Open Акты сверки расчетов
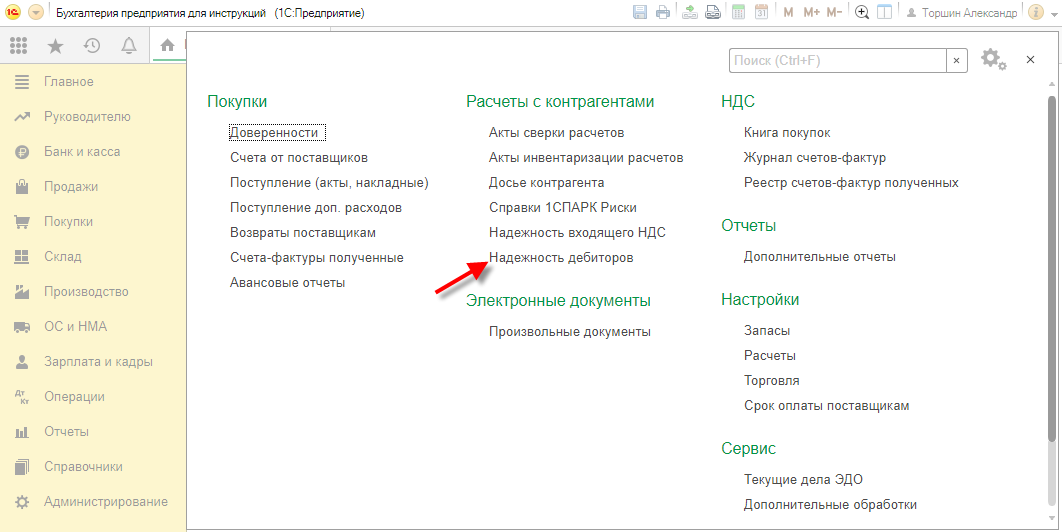Screen dimensions: 1062x532 [557, 133]
